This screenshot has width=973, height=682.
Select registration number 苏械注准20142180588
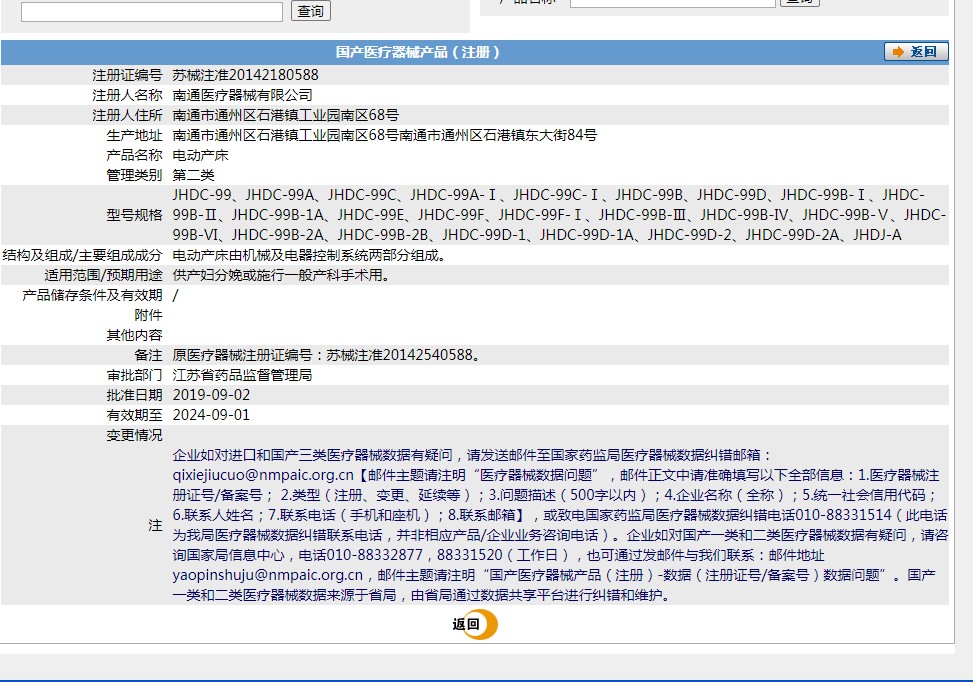(245, 75)
